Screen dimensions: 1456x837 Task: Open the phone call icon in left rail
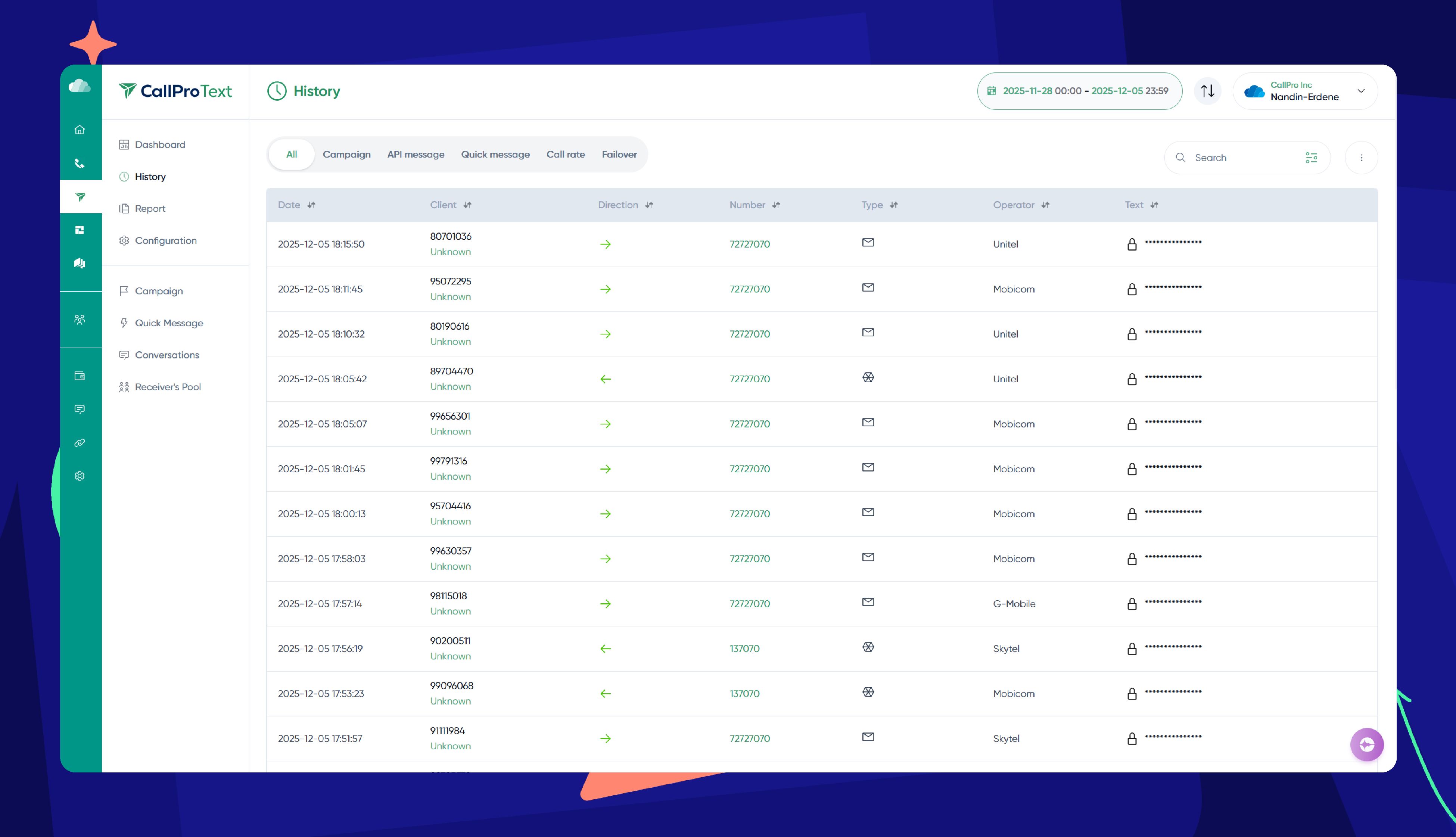click(80, 164)
